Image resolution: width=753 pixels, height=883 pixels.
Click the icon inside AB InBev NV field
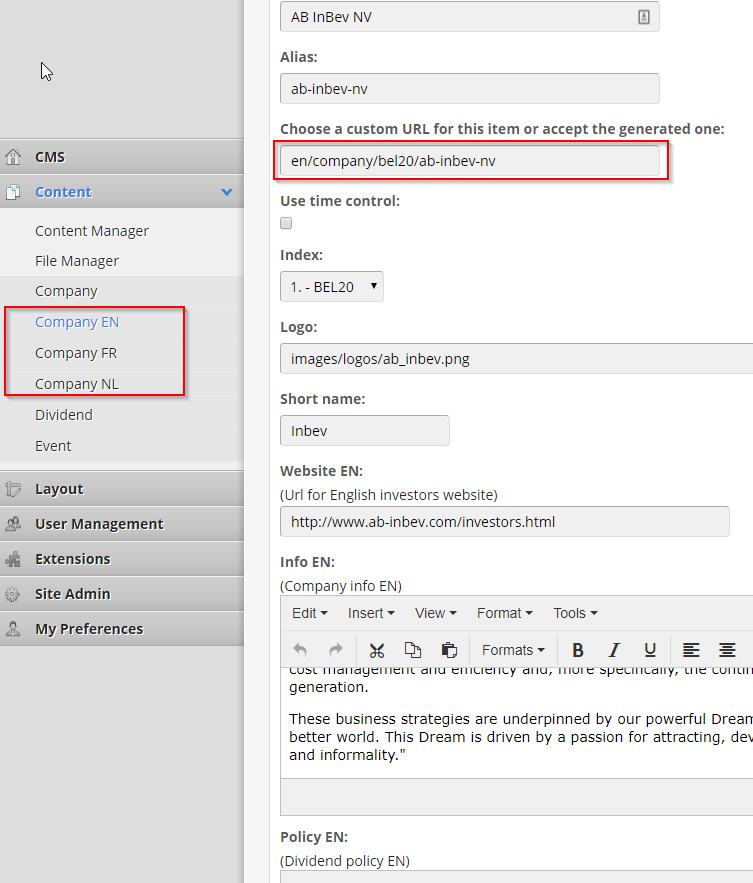[644, 17]
